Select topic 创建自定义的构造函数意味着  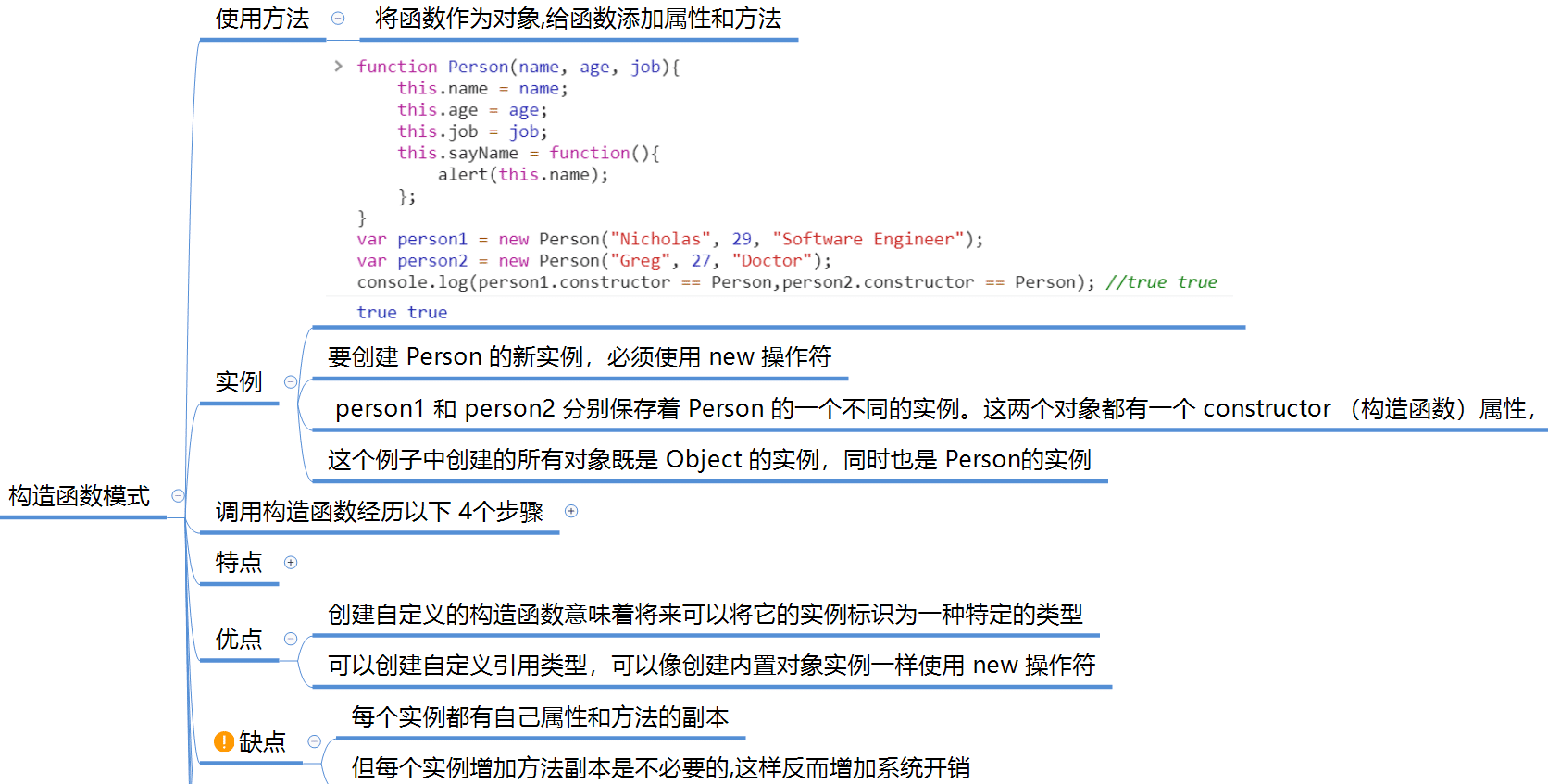[705, 614]
